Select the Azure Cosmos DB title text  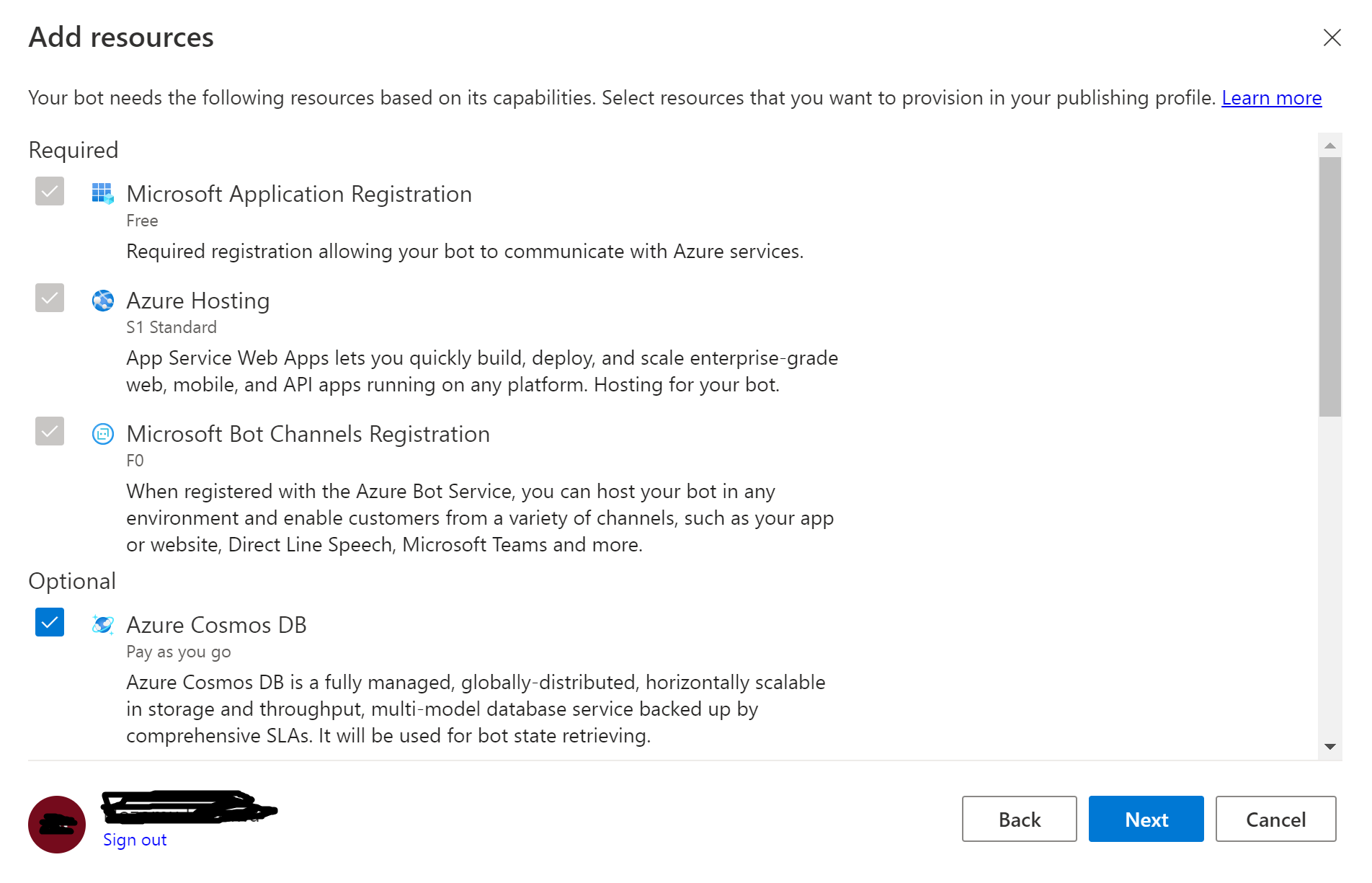[x=216, y=624]
